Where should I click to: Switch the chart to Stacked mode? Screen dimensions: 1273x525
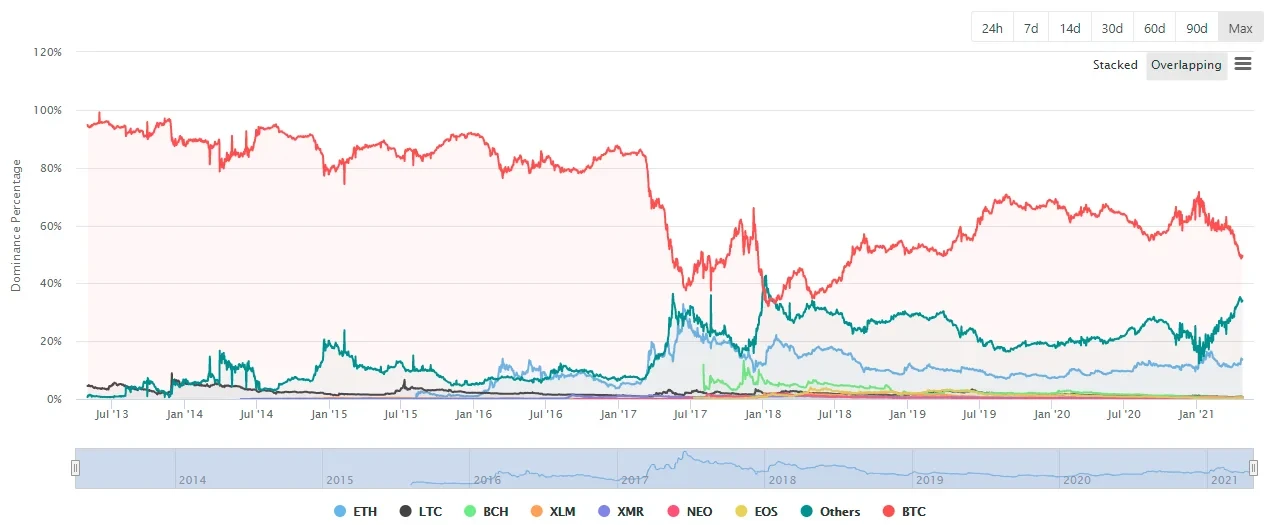[1115, 65]
